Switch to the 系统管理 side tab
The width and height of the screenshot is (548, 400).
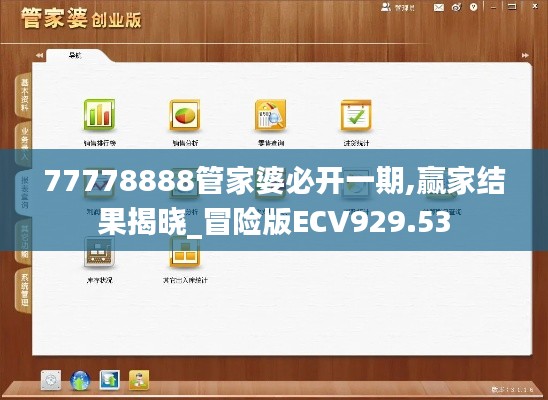[x=24, y=291]
